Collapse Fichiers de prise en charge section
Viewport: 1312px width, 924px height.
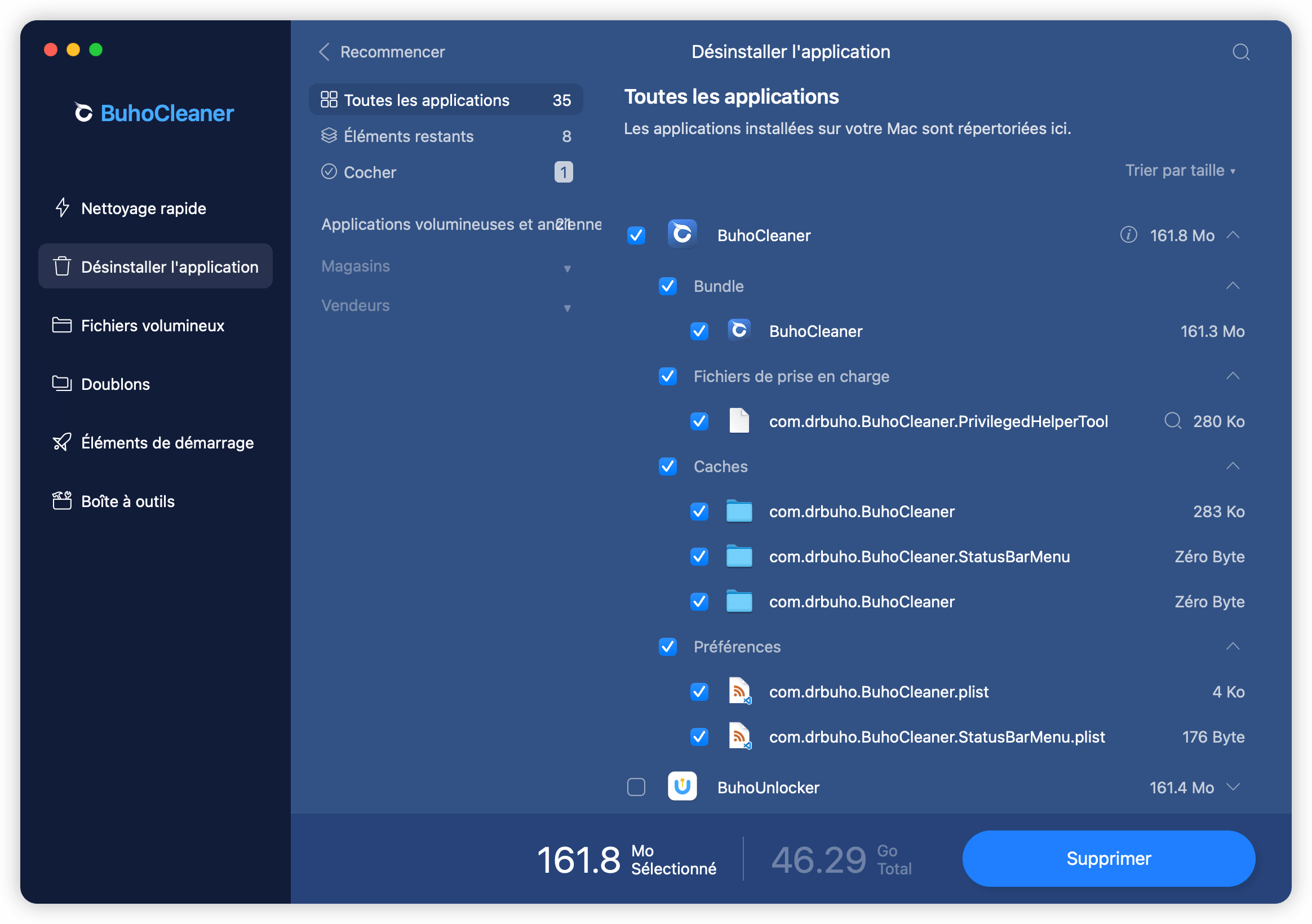[1233, 375]
